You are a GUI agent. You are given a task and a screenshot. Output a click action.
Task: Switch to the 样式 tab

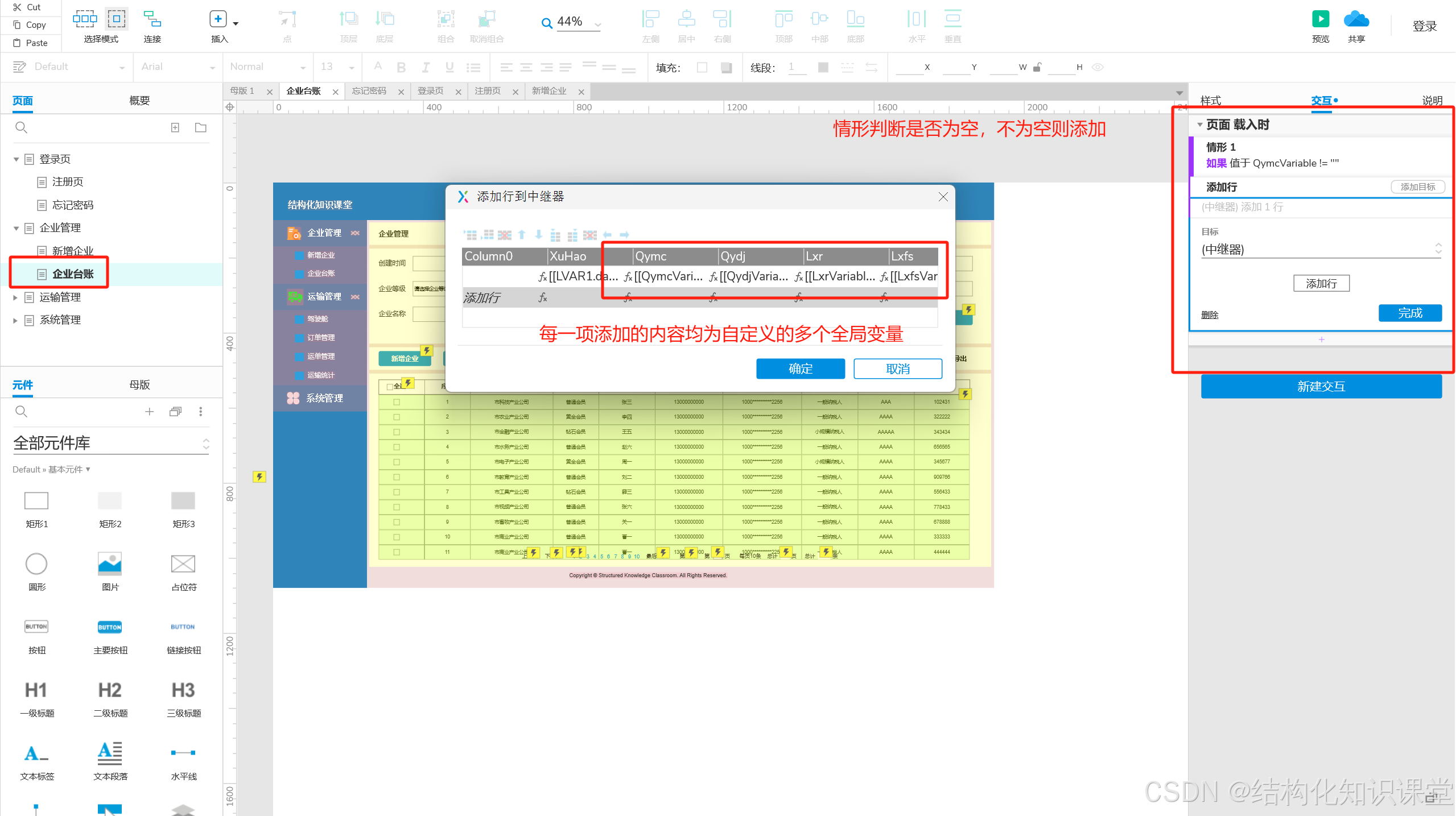[1210, 101]
